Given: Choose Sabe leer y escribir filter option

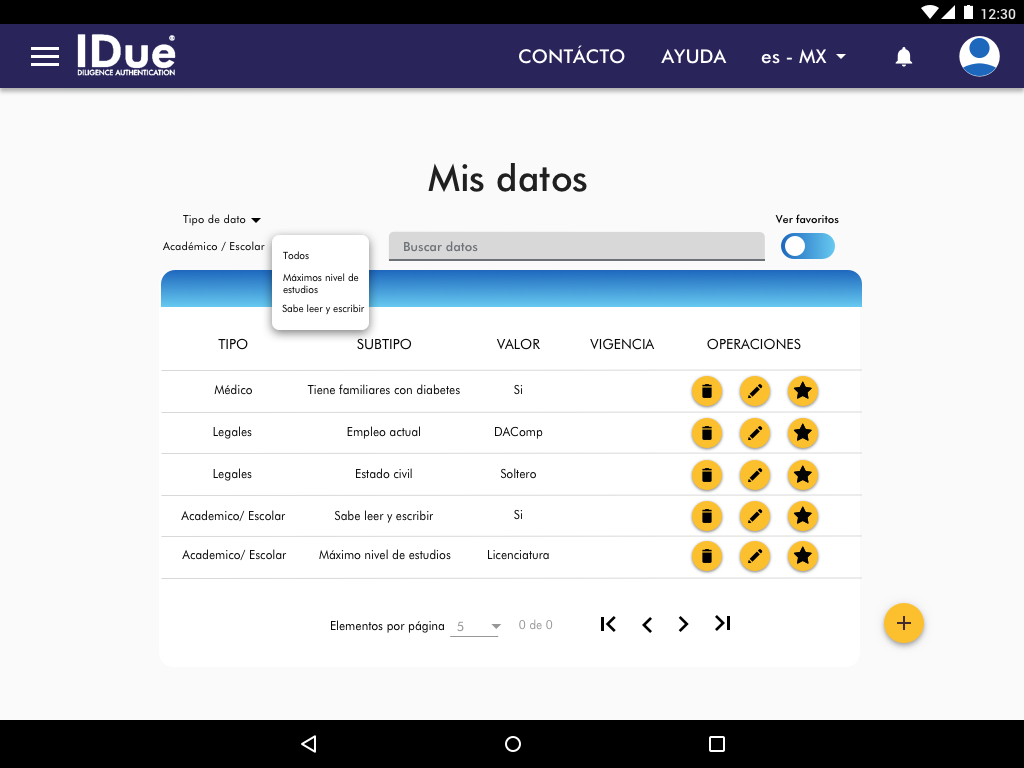Looking at the screenshot, I should pos(323,309).
